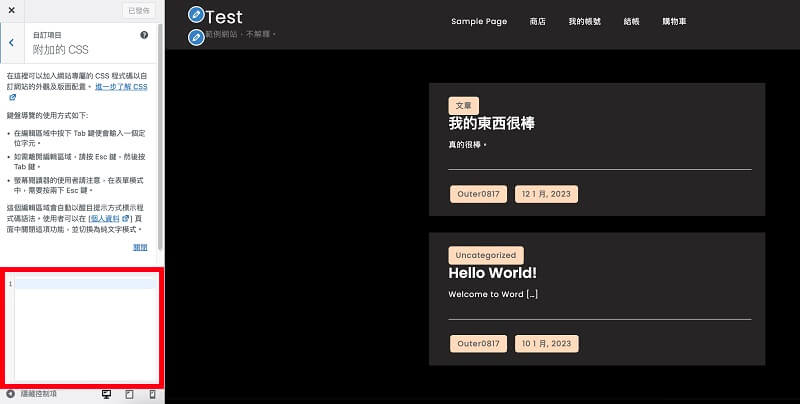Open the 結帳 checkout menu item

[632, 21]
